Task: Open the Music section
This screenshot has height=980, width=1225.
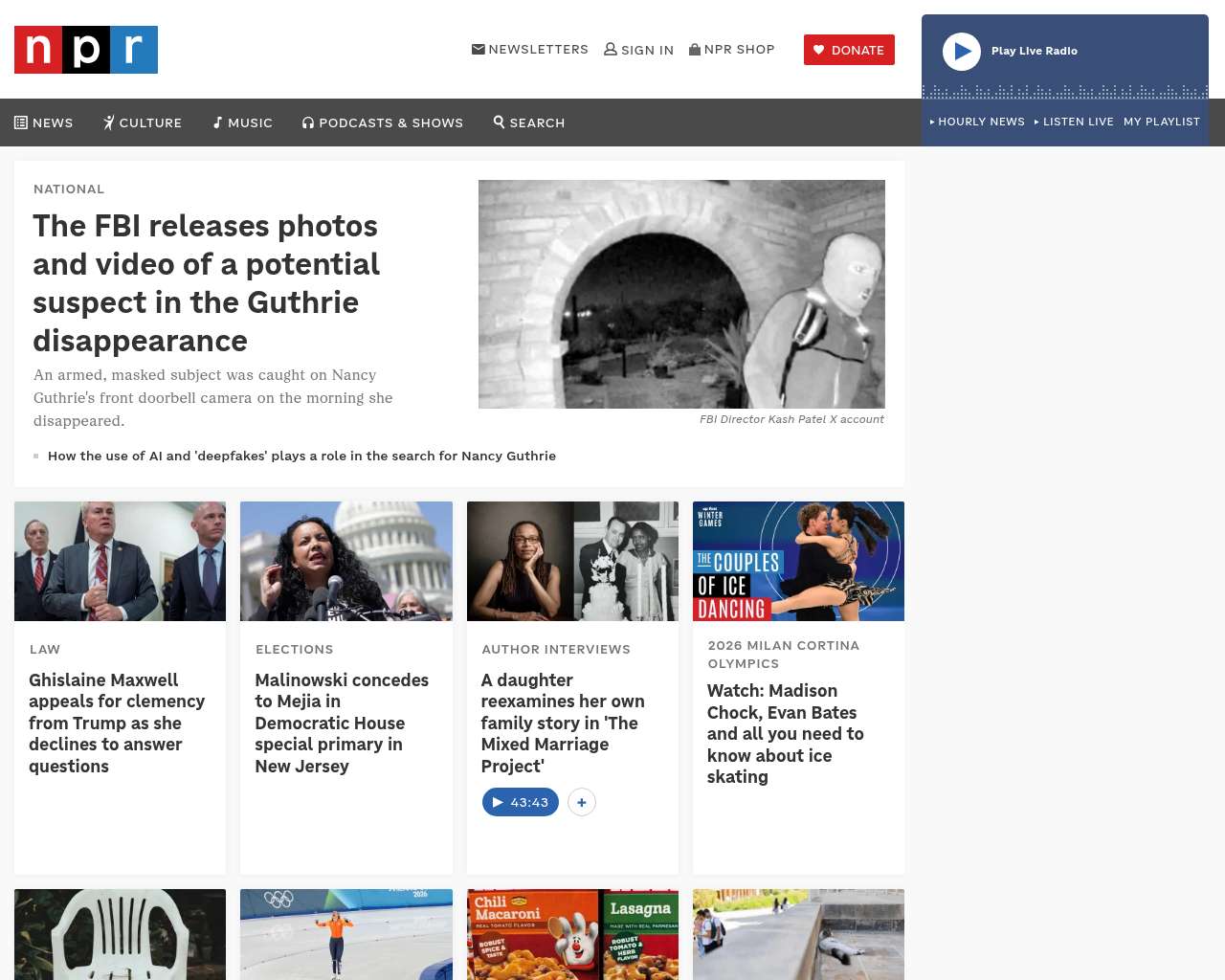Action: [x=242, y=122]
